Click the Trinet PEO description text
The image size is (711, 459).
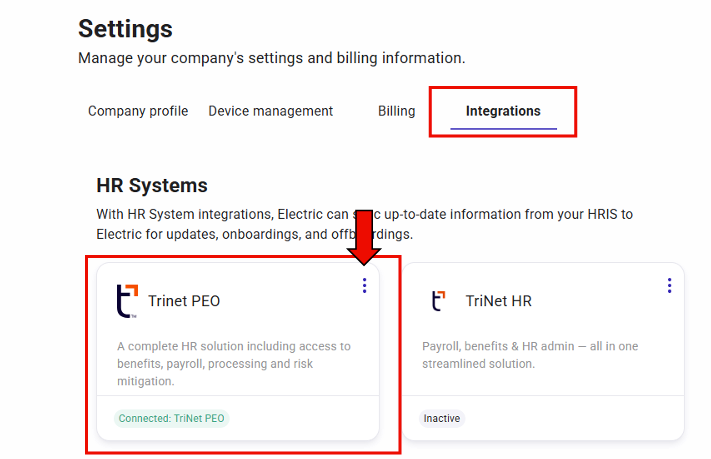coord(234,364)
